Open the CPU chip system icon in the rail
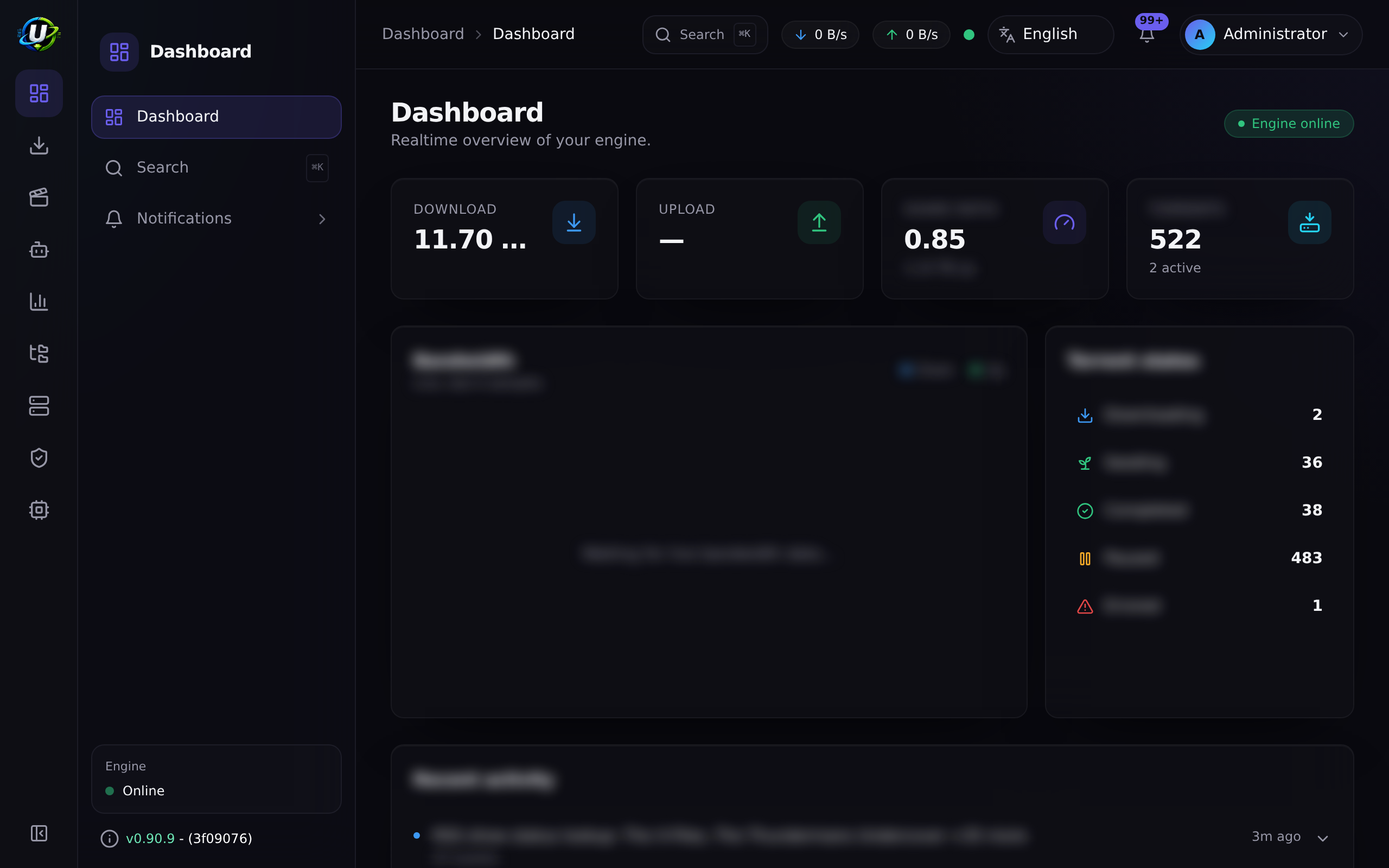The width and height of the screenshot is (1389, 868). tap(39, 510)
